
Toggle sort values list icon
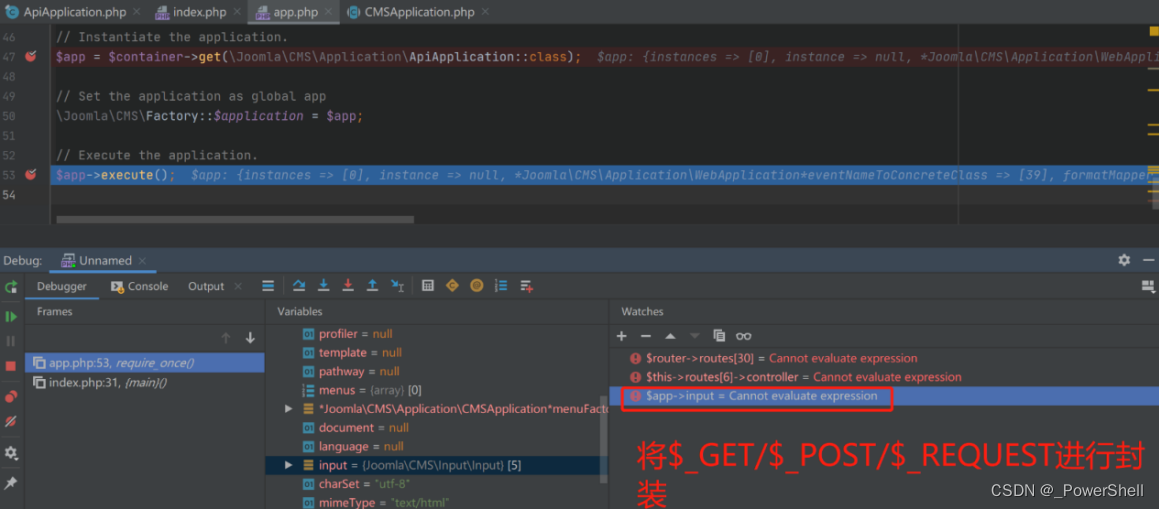tap(501, 286)
